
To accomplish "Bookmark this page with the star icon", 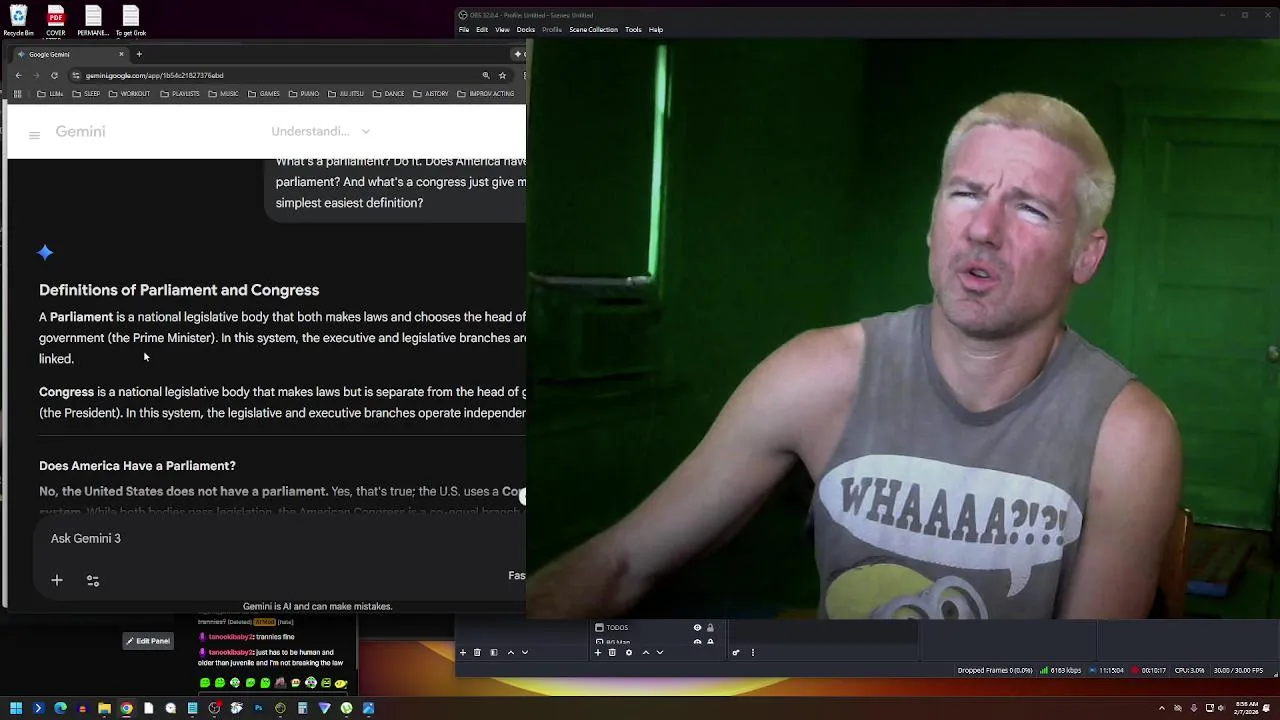I will (502, 75).
